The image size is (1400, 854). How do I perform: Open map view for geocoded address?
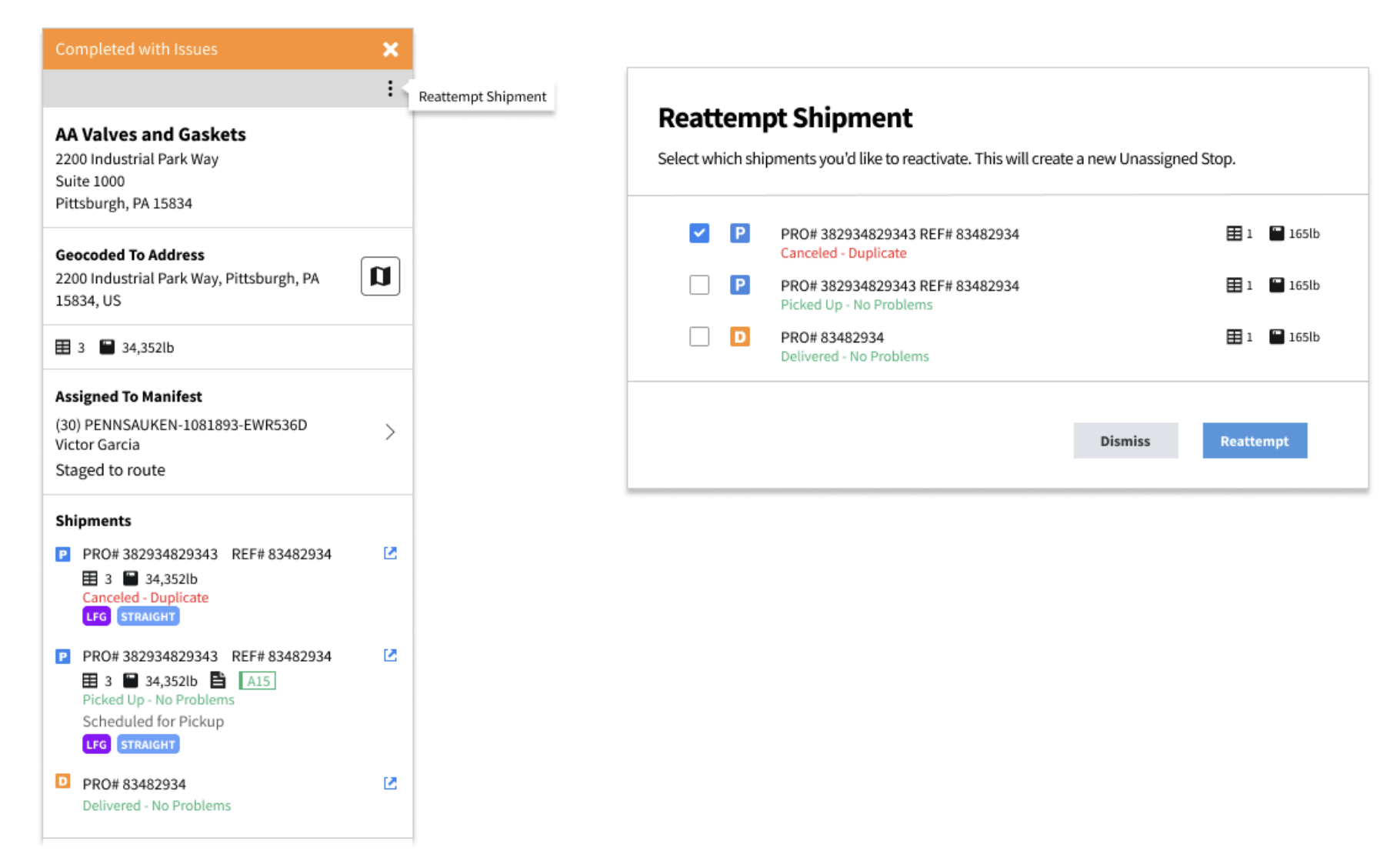pos(380,276)
